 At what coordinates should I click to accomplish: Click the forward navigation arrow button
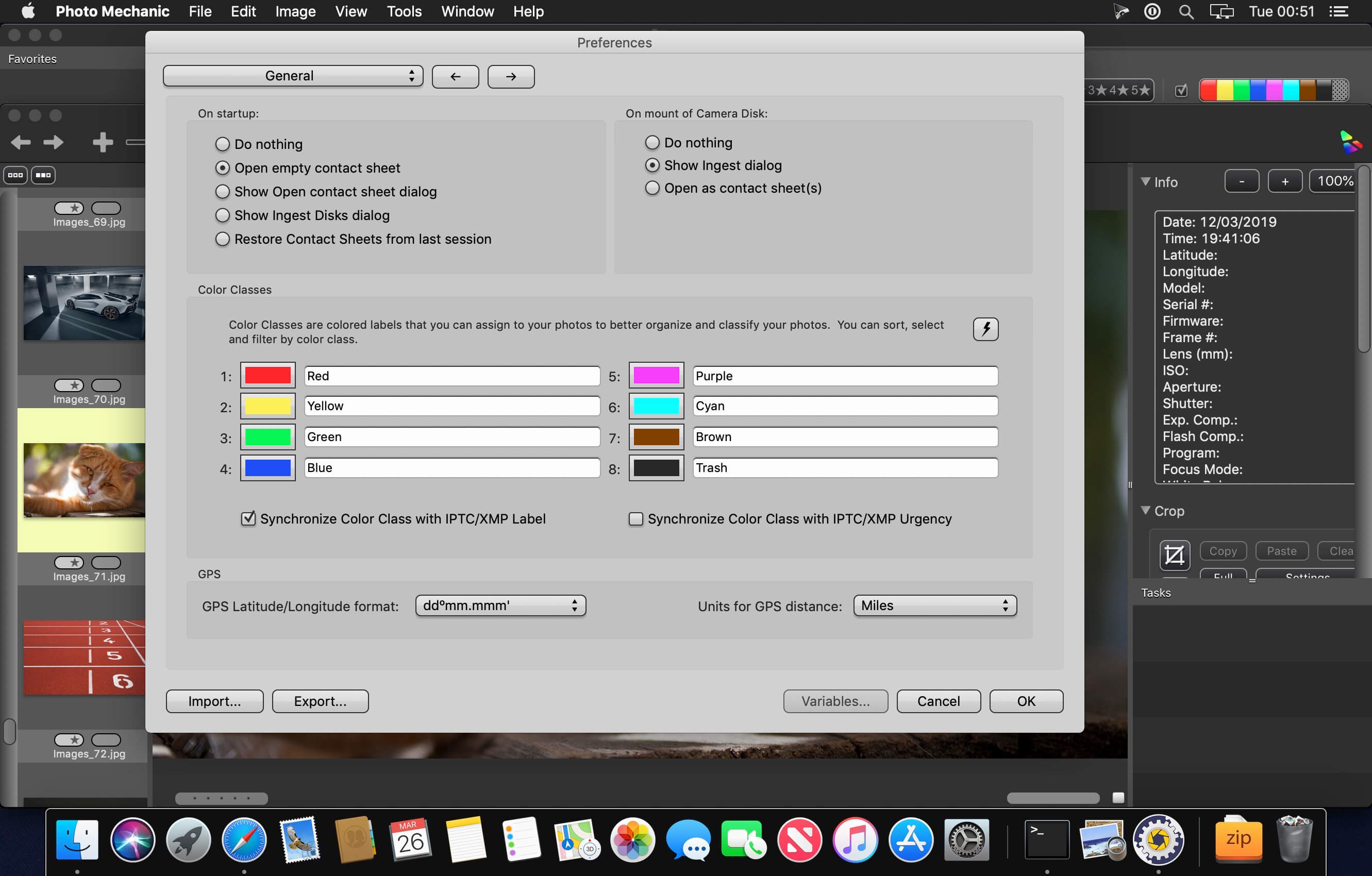click(510, 75)
